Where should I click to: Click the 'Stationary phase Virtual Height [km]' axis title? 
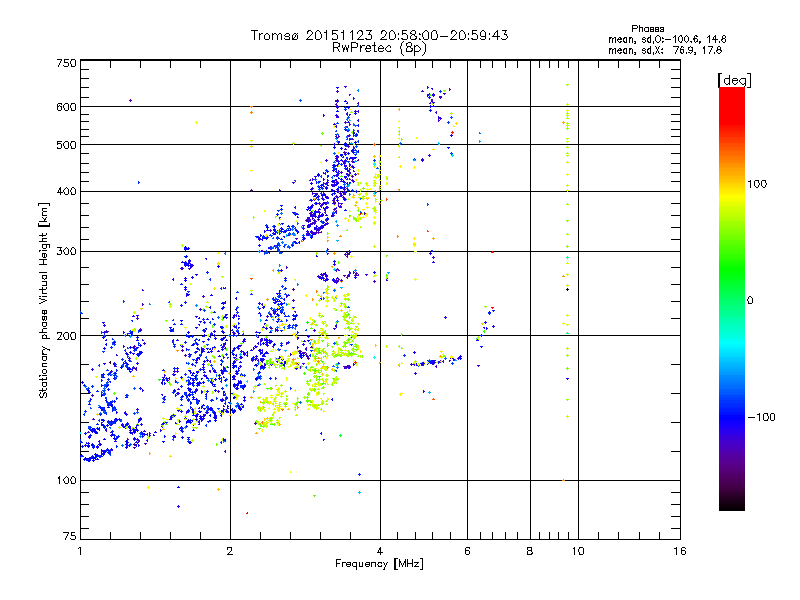44,300
